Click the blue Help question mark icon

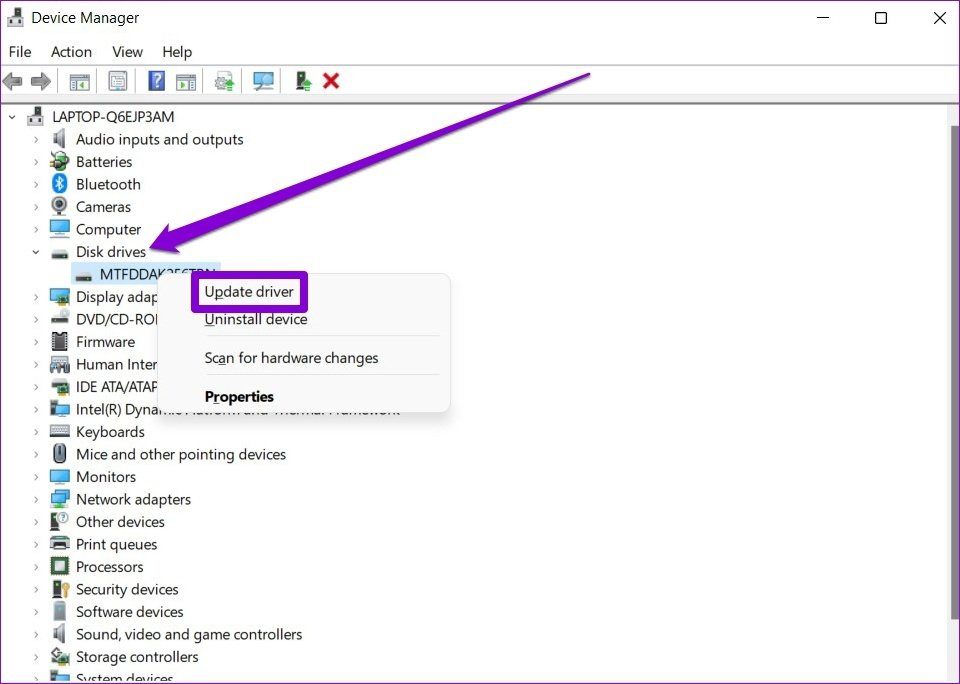[x=157, y=81]
